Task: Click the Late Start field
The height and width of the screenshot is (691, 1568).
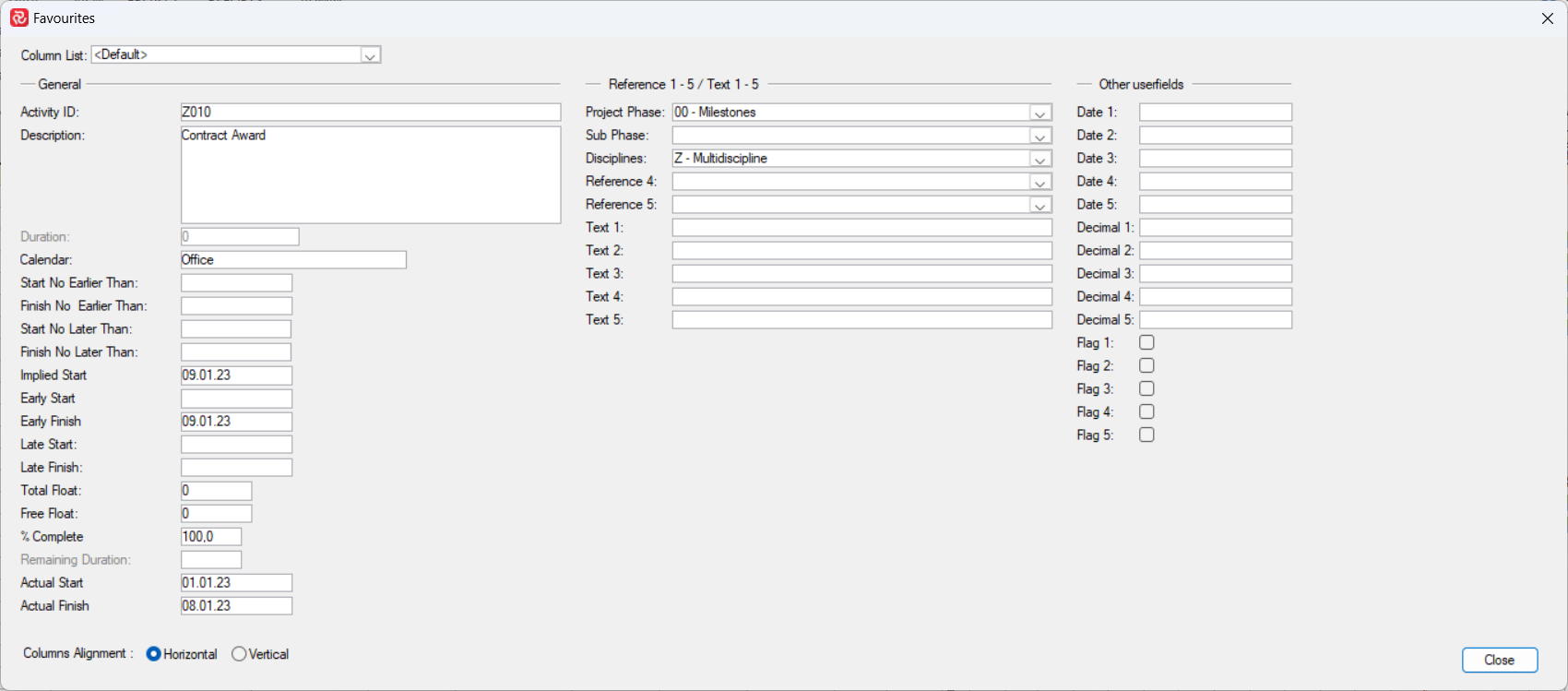Action: coord(236,445)
